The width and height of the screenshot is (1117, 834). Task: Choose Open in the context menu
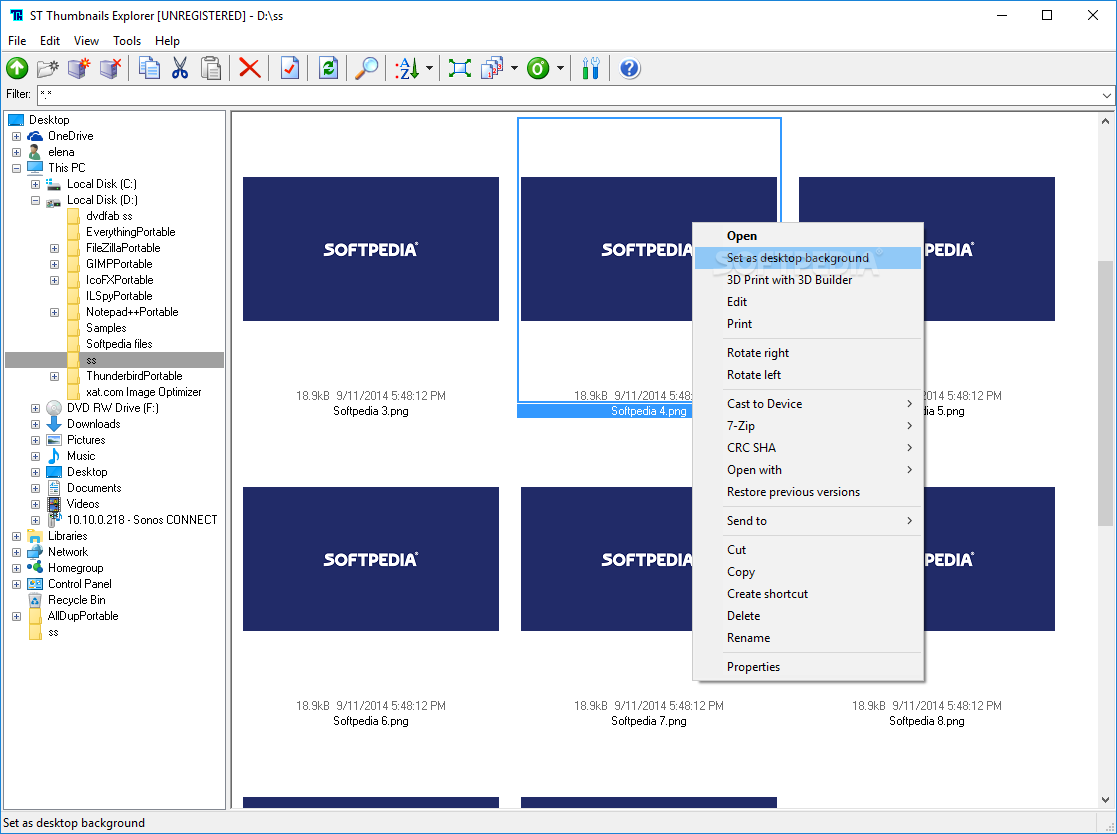click(808, 236)
